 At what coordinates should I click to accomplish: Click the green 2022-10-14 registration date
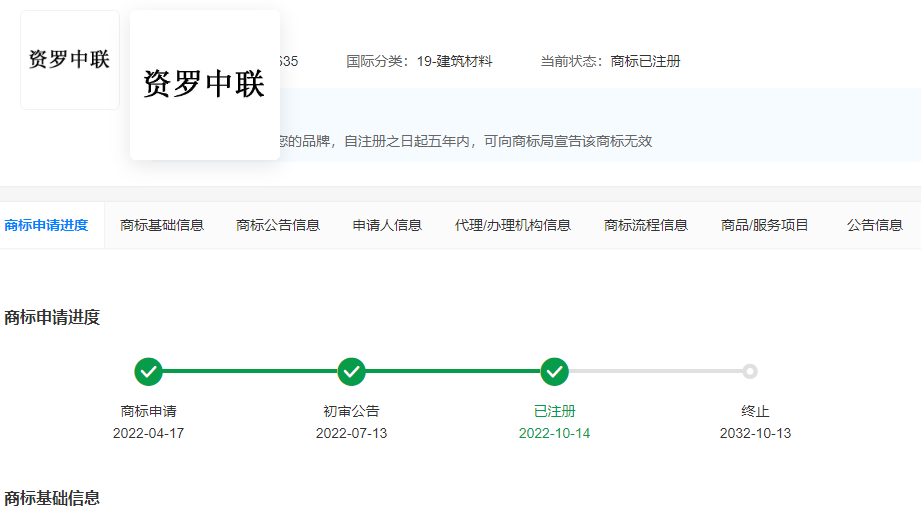[554, 433]
